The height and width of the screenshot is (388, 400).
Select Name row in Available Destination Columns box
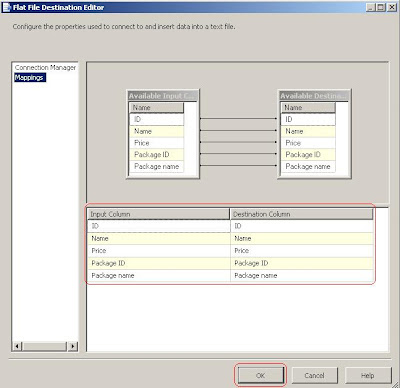coord(308,131)
